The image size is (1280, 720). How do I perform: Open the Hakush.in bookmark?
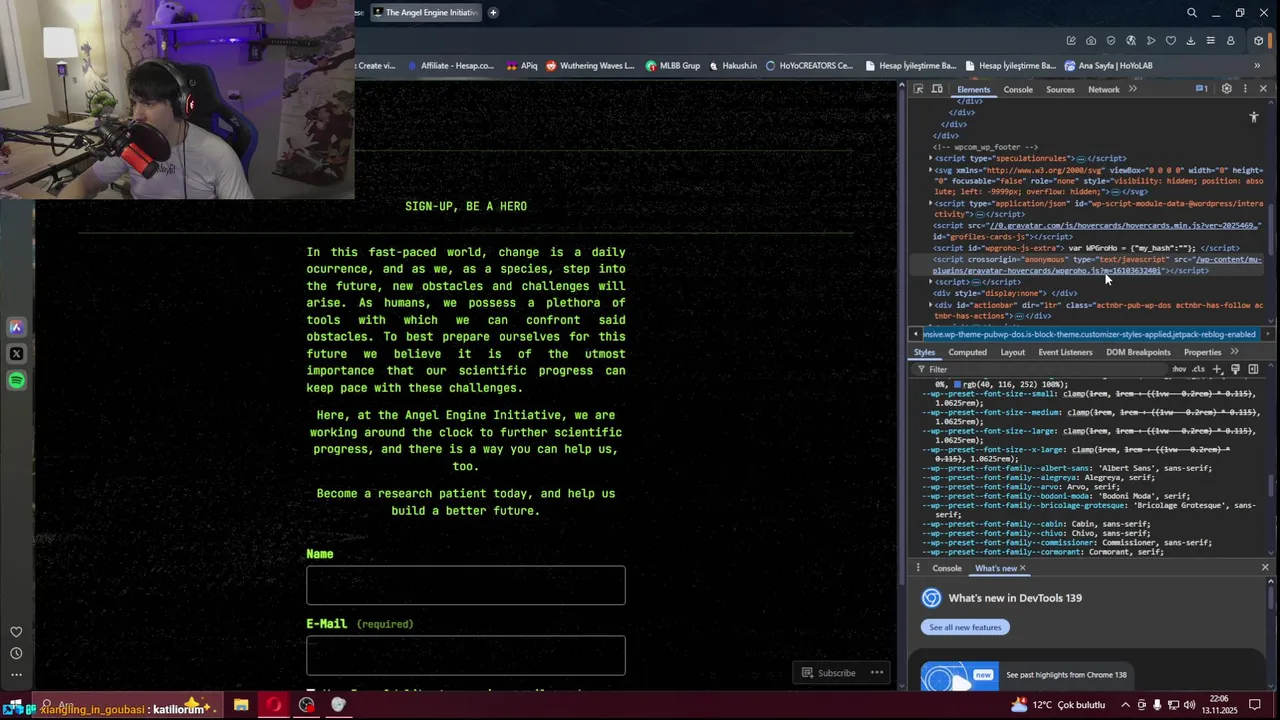pos(733,66)
